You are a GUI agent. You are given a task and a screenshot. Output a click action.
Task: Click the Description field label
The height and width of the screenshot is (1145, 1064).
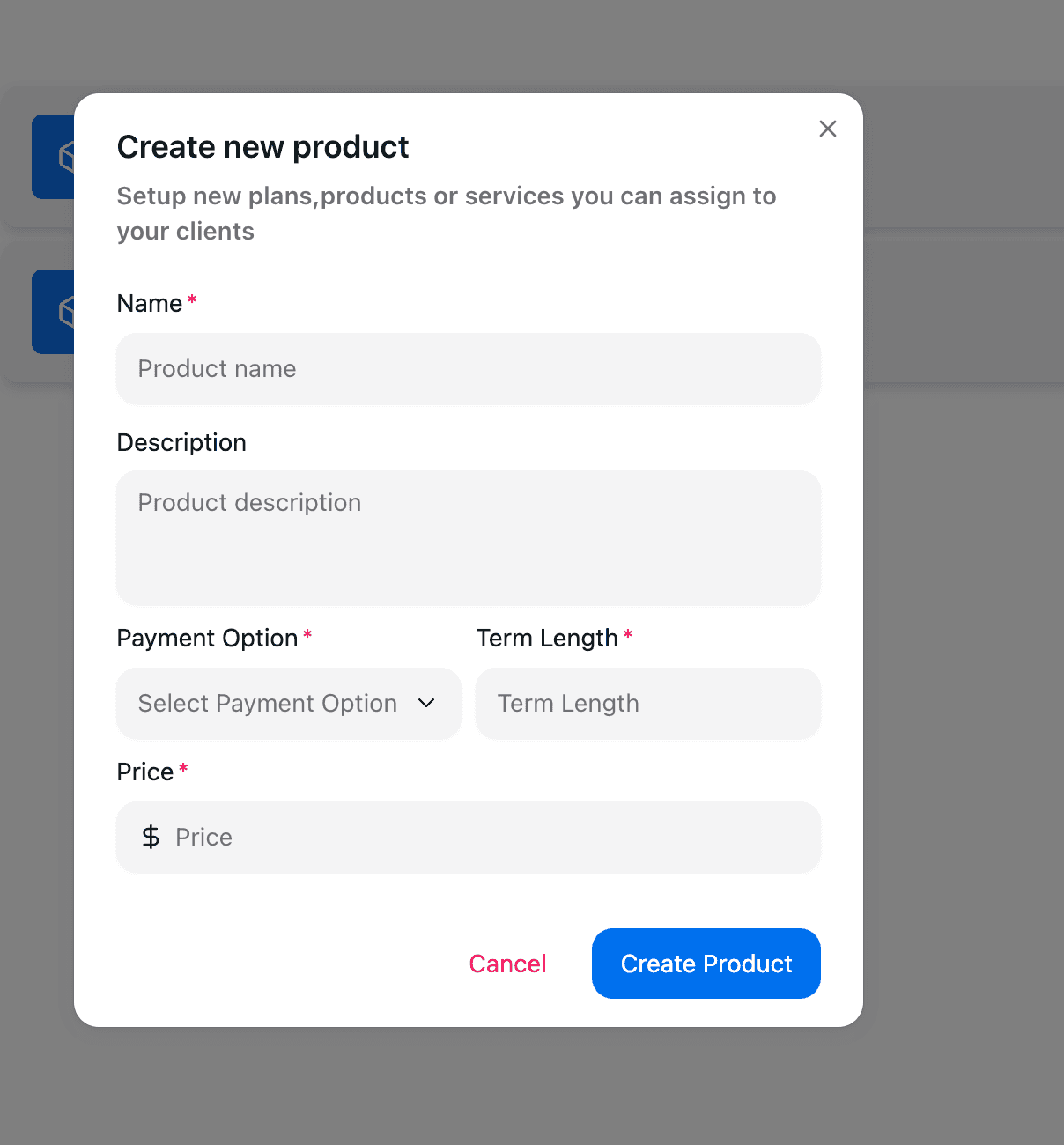pyautogui.click(x=181, y=442)
